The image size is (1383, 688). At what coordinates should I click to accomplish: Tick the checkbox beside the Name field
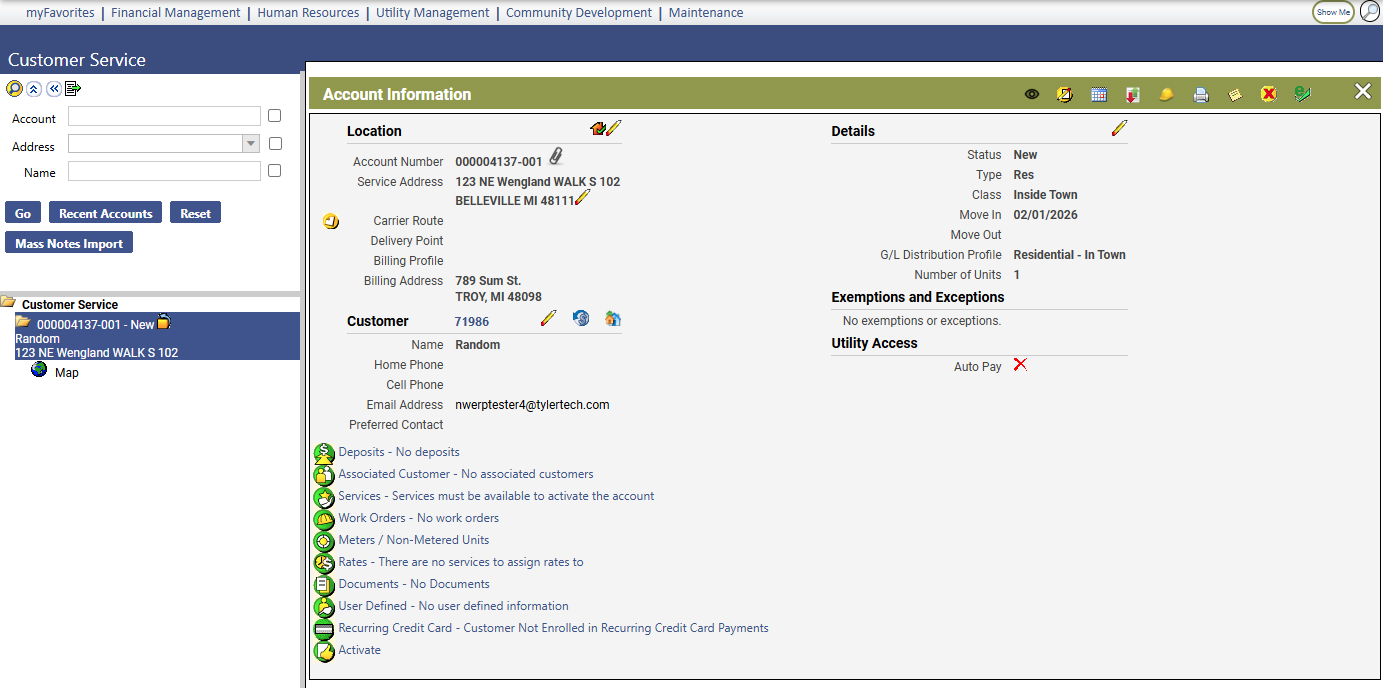(275, 171)
